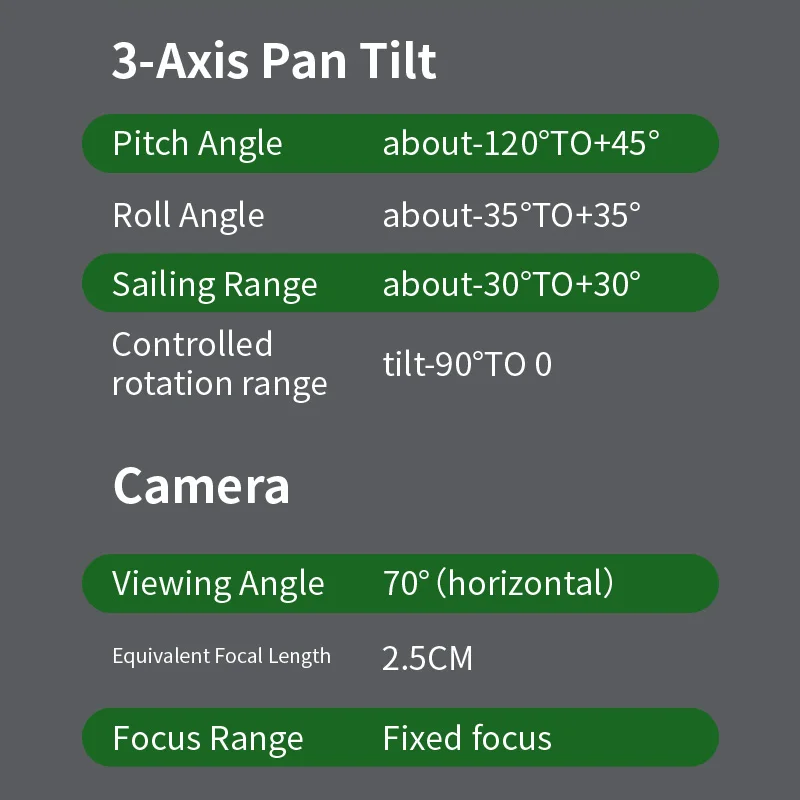Click the Controlled rotation range label
Viewport: 800px width, 800px height.
(219, 364)
